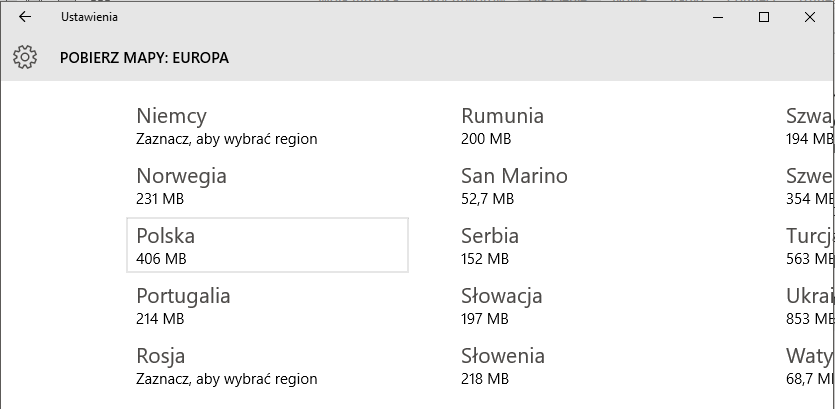Download the Rumunia map
The width and height of the screenshot is (835, 409).
[x=592, y=125]
